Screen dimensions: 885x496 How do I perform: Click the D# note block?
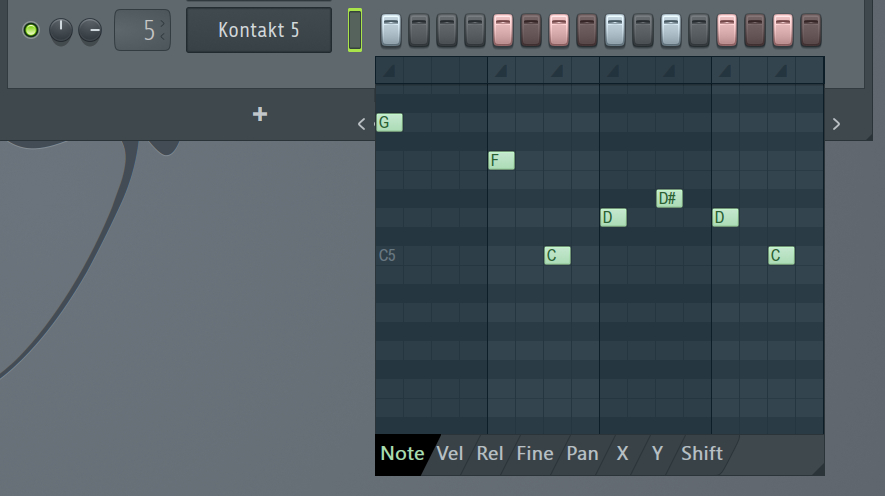669,198
